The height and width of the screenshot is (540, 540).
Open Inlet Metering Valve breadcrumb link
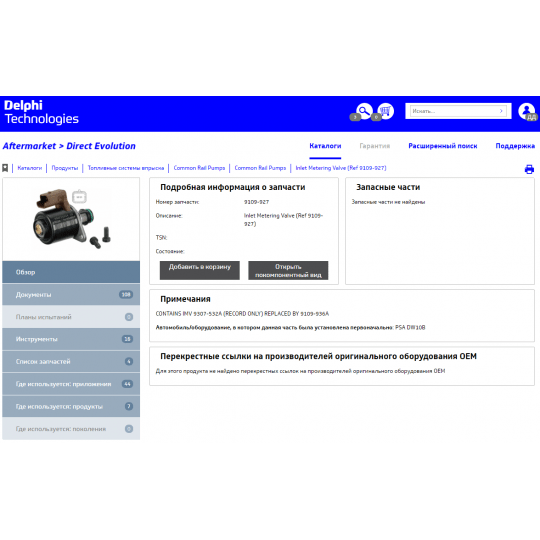click(x=341, y=168)
